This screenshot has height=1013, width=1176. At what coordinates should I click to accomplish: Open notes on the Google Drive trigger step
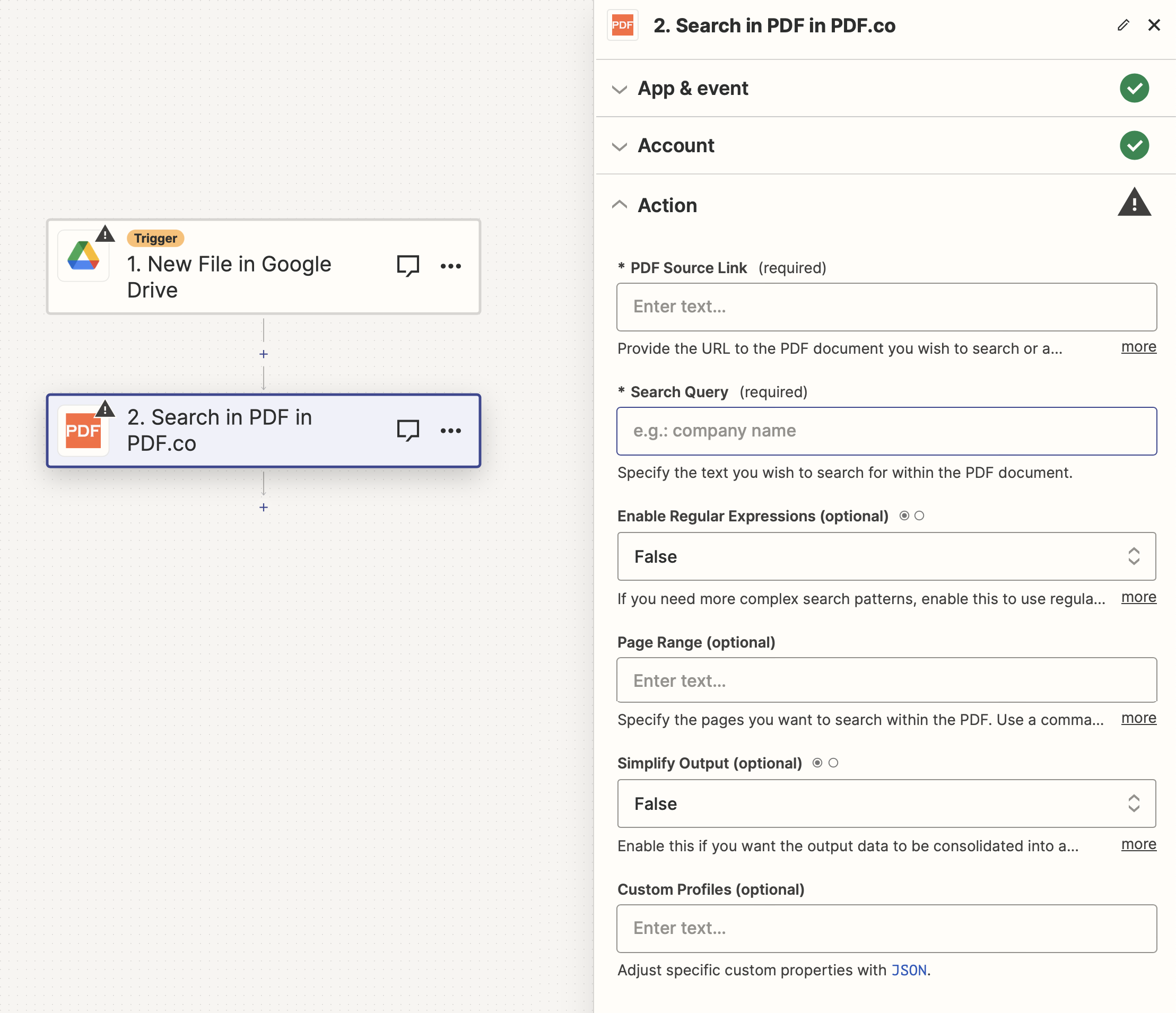tap(407, 265)
